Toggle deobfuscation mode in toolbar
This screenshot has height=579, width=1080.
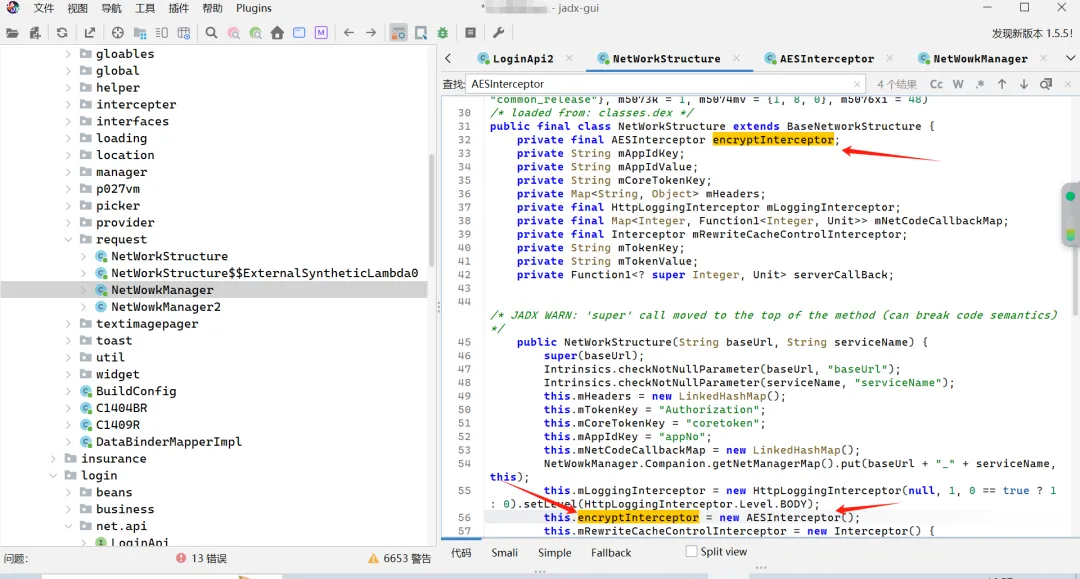click(398, 33)
